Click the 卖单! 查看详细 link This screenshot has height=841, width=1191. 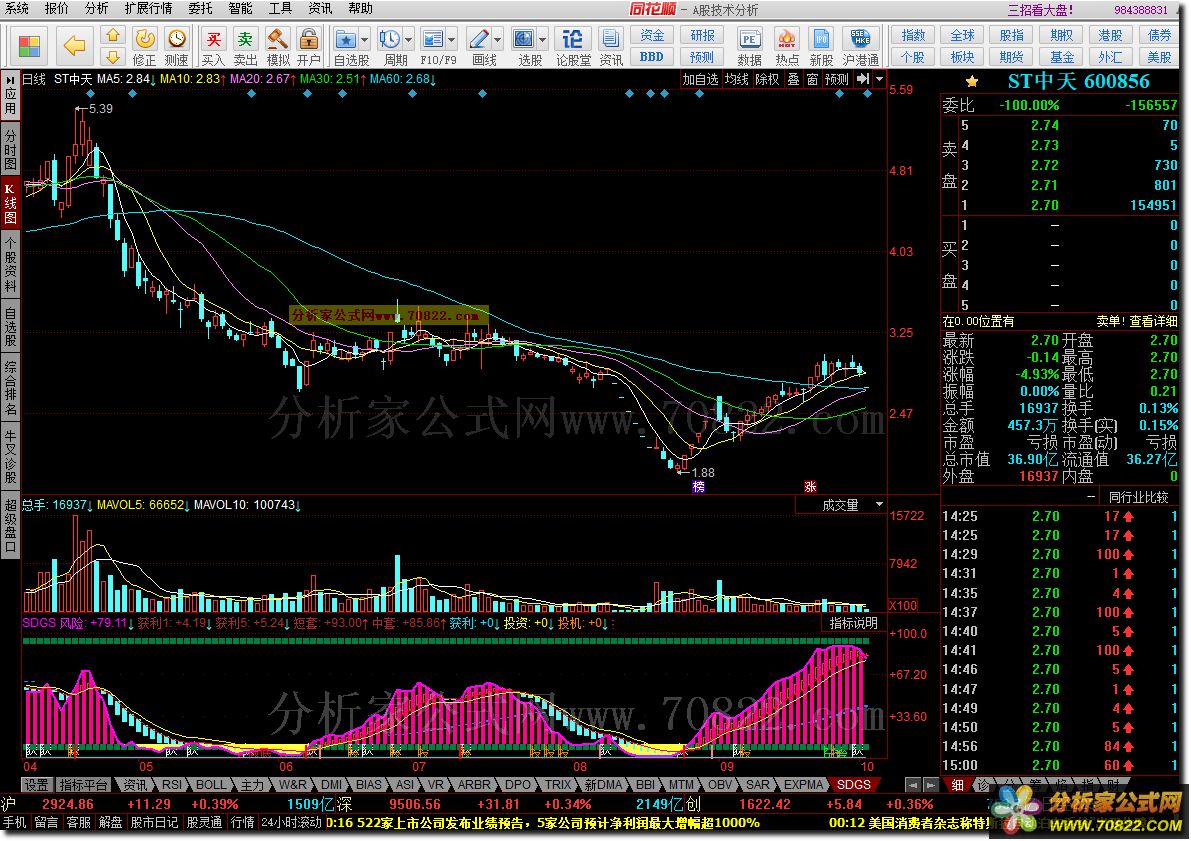tap(1136, 321)
